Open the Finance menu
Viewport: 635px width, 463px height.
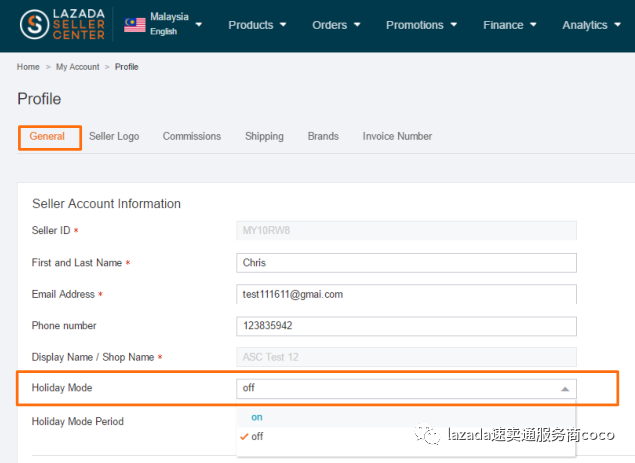(509, 25)
